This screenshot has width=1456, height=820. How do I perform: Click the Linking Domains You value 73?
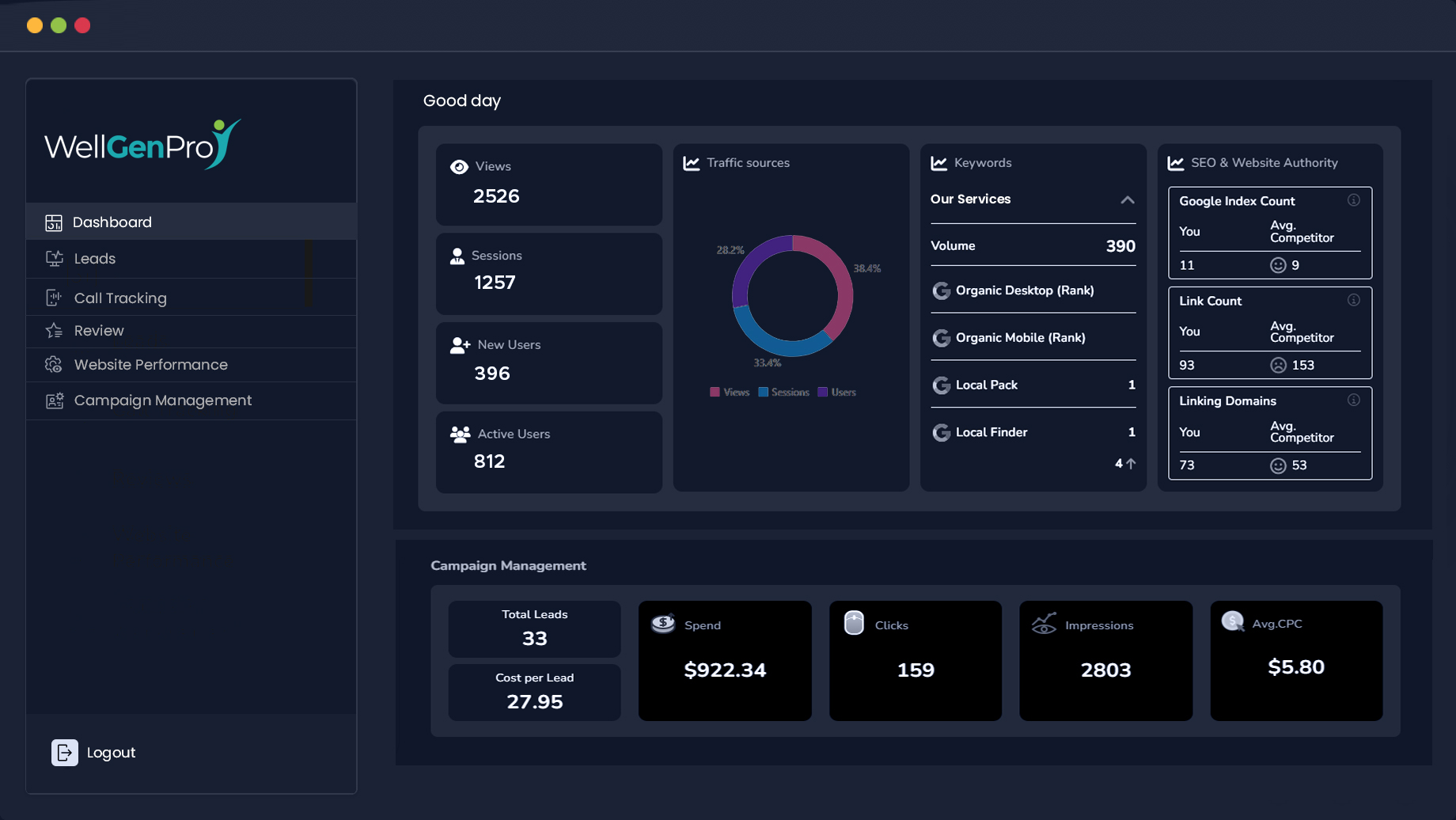pyautogui.click(x=1187, y=465)
